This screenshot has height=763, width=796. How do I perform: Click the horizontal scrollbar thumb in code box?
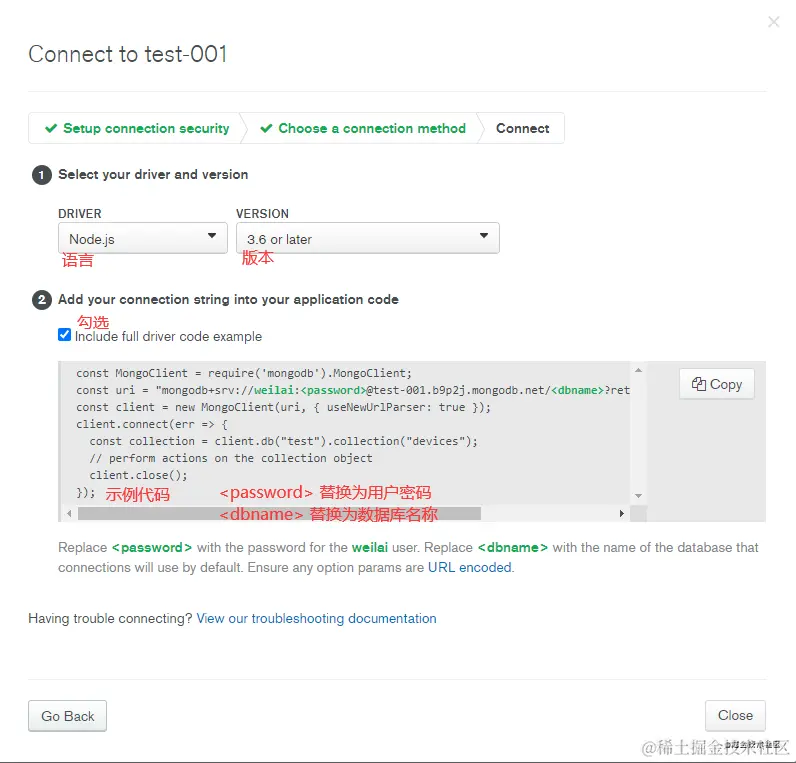coord(279,514)
